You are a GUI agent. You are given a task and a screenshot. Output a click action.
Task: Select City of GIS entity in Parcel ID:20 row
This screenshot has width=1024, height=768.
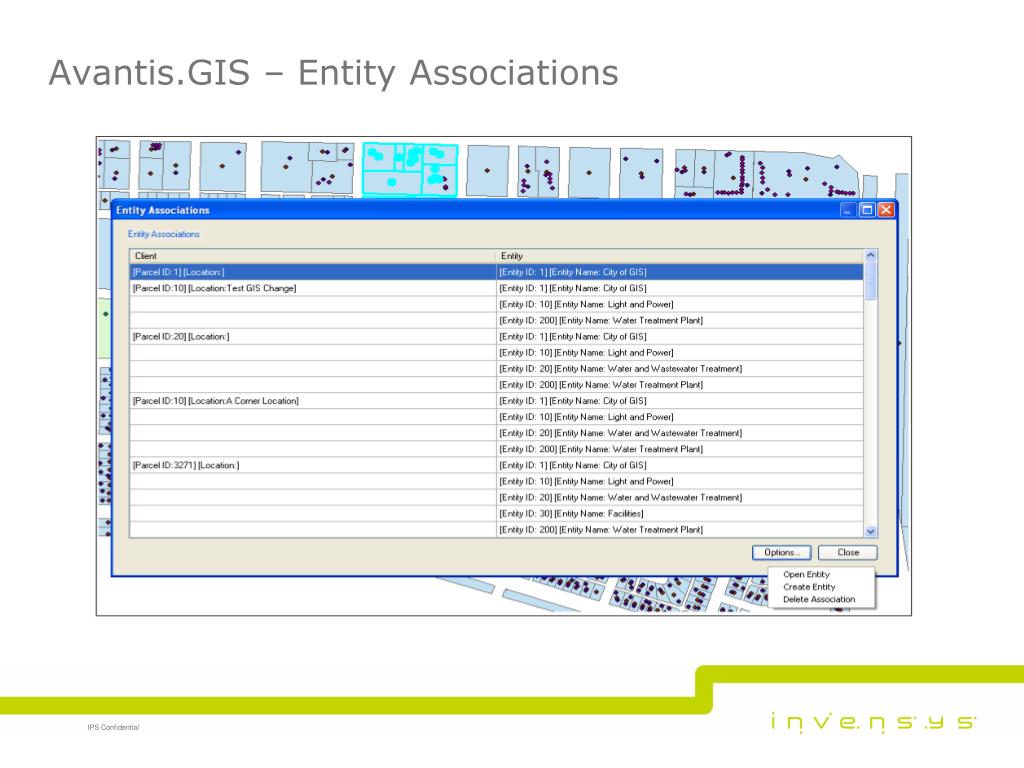680,336
